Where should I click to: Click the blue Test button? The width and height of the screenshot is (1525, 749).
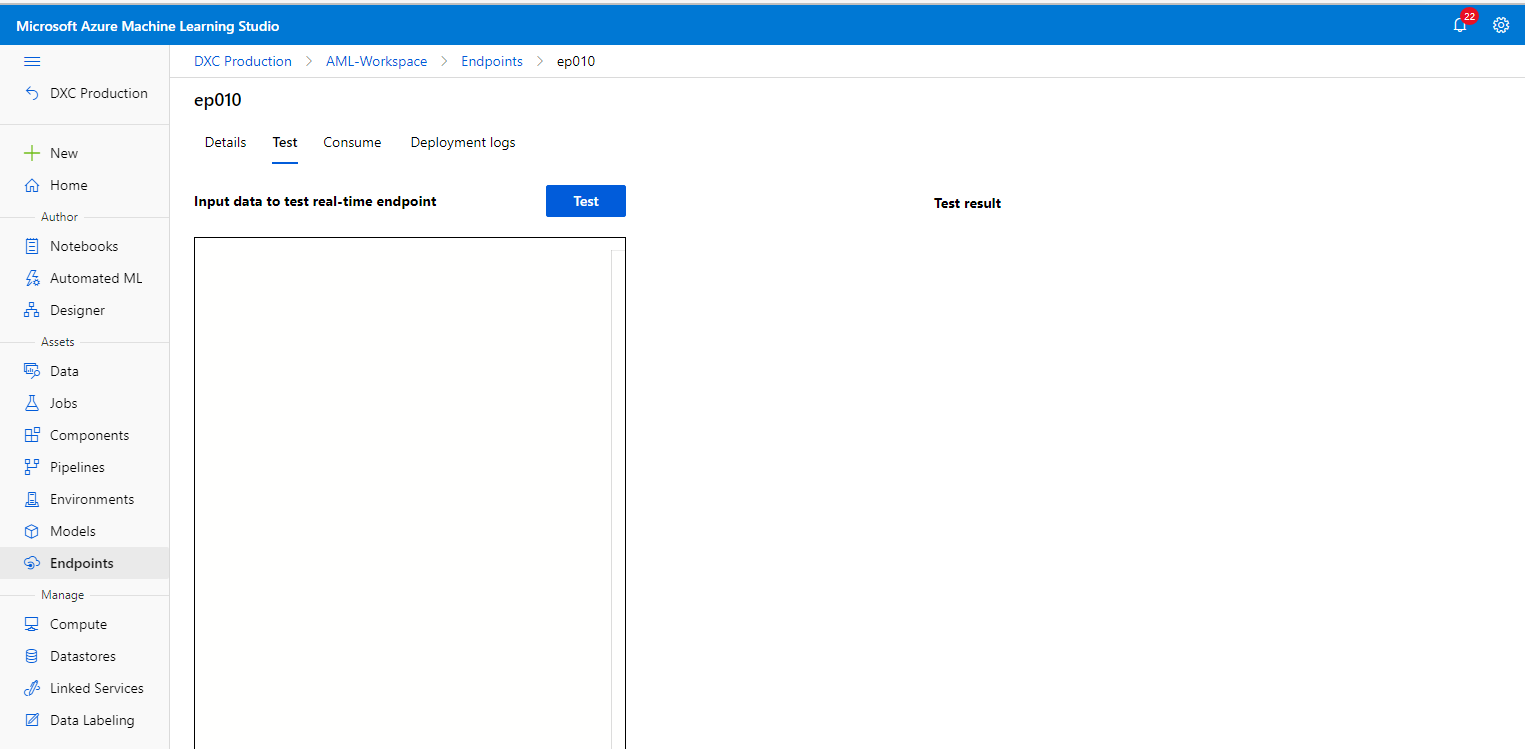[x=586, y=201]
